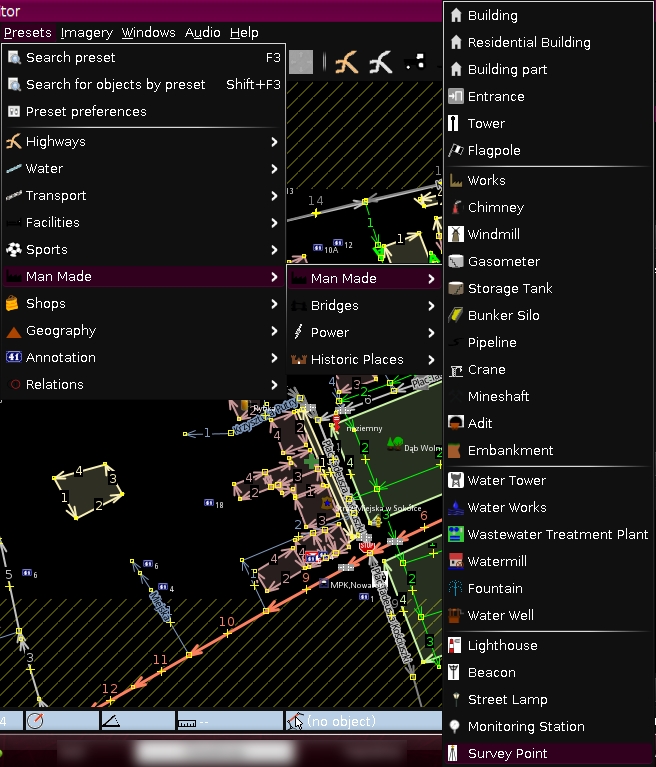Screen dimensions: 656x767
Task: Open the Imagery menu
Action: click(x=86, y=32)
